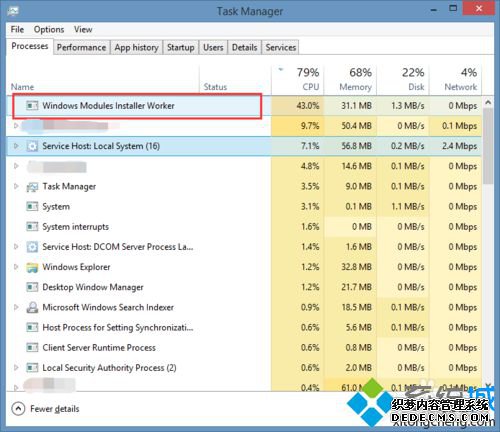Click the Task Manager process icon

pos(32,187)
